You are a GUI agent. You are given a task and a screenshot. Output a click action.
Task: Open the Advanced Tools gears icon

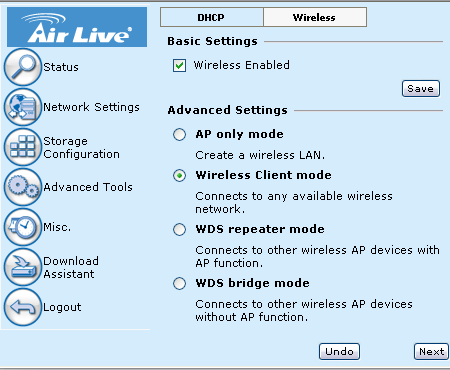coord(23,187)
